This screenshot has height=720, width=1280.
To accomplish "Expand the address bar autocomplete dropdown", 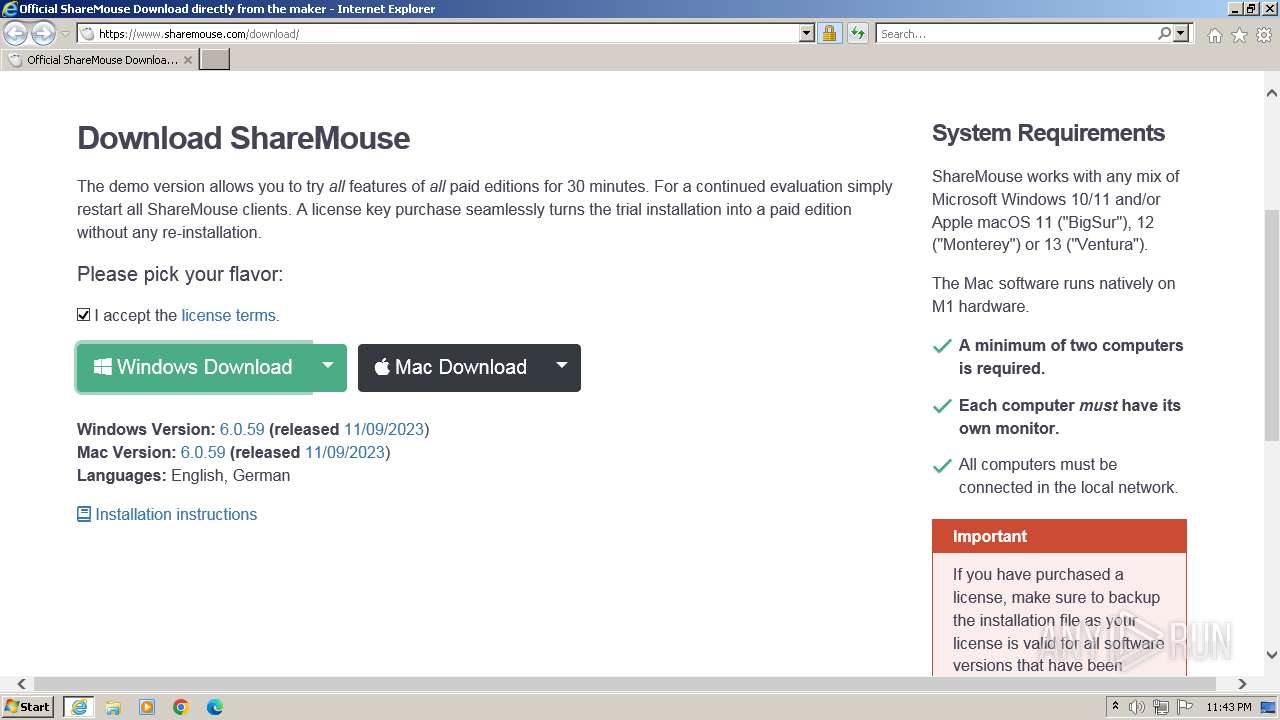I will tap(807, 33).
